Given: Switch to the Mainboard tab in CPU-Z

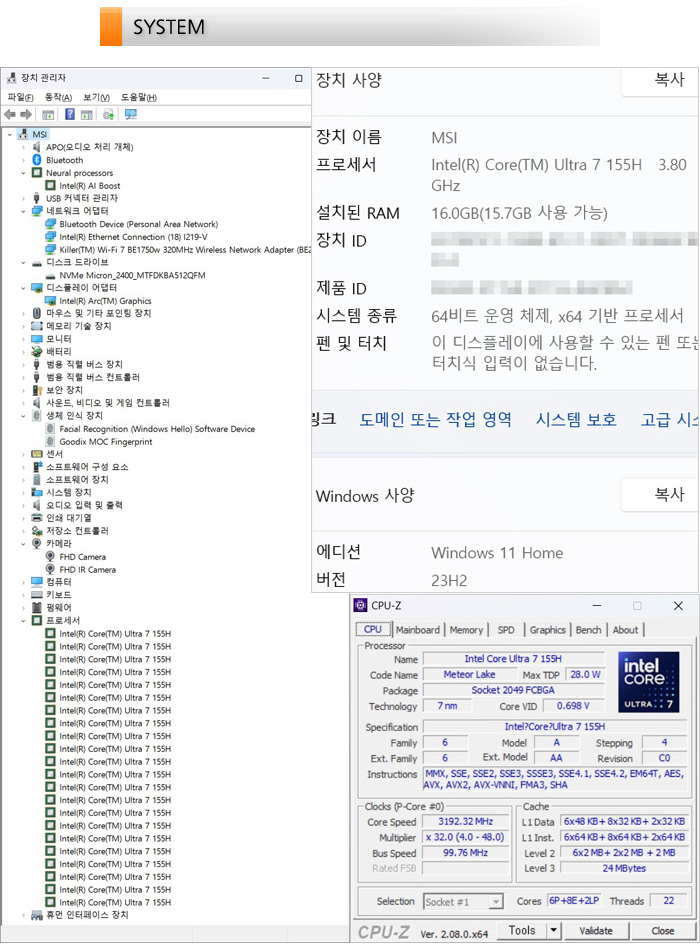Looking at the screenshot, I should coord(418,629).
